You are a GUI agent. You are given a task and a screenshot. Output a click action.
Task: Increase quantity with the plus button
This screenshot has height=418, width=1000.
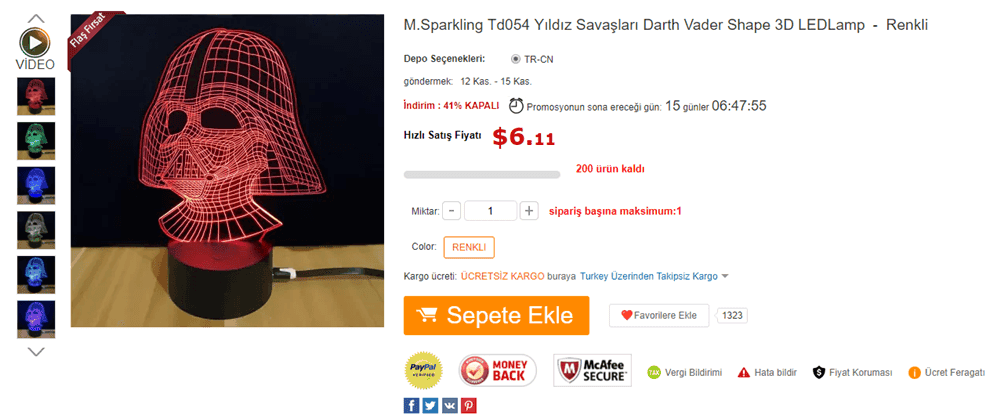529,211
